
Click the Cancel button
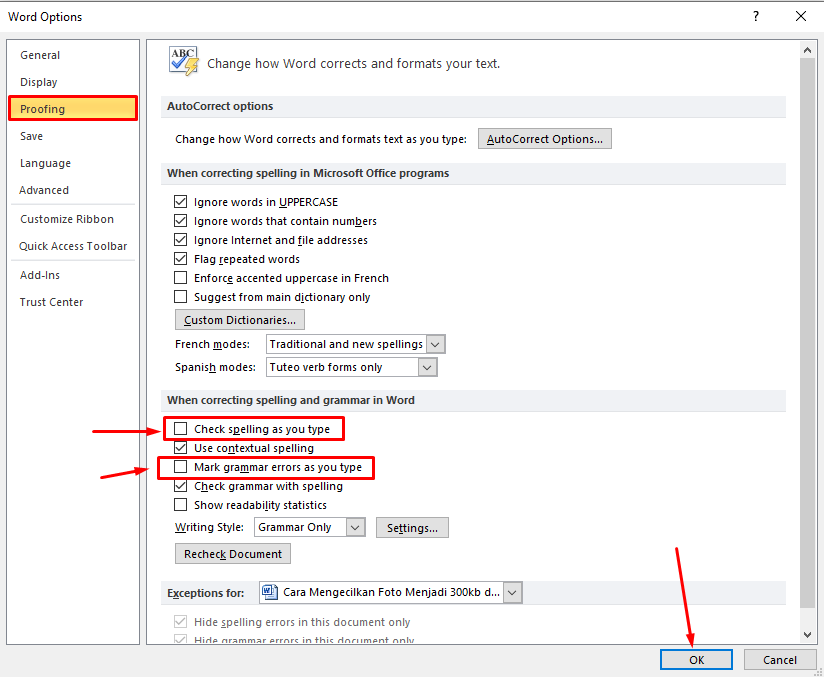[780, 660]
